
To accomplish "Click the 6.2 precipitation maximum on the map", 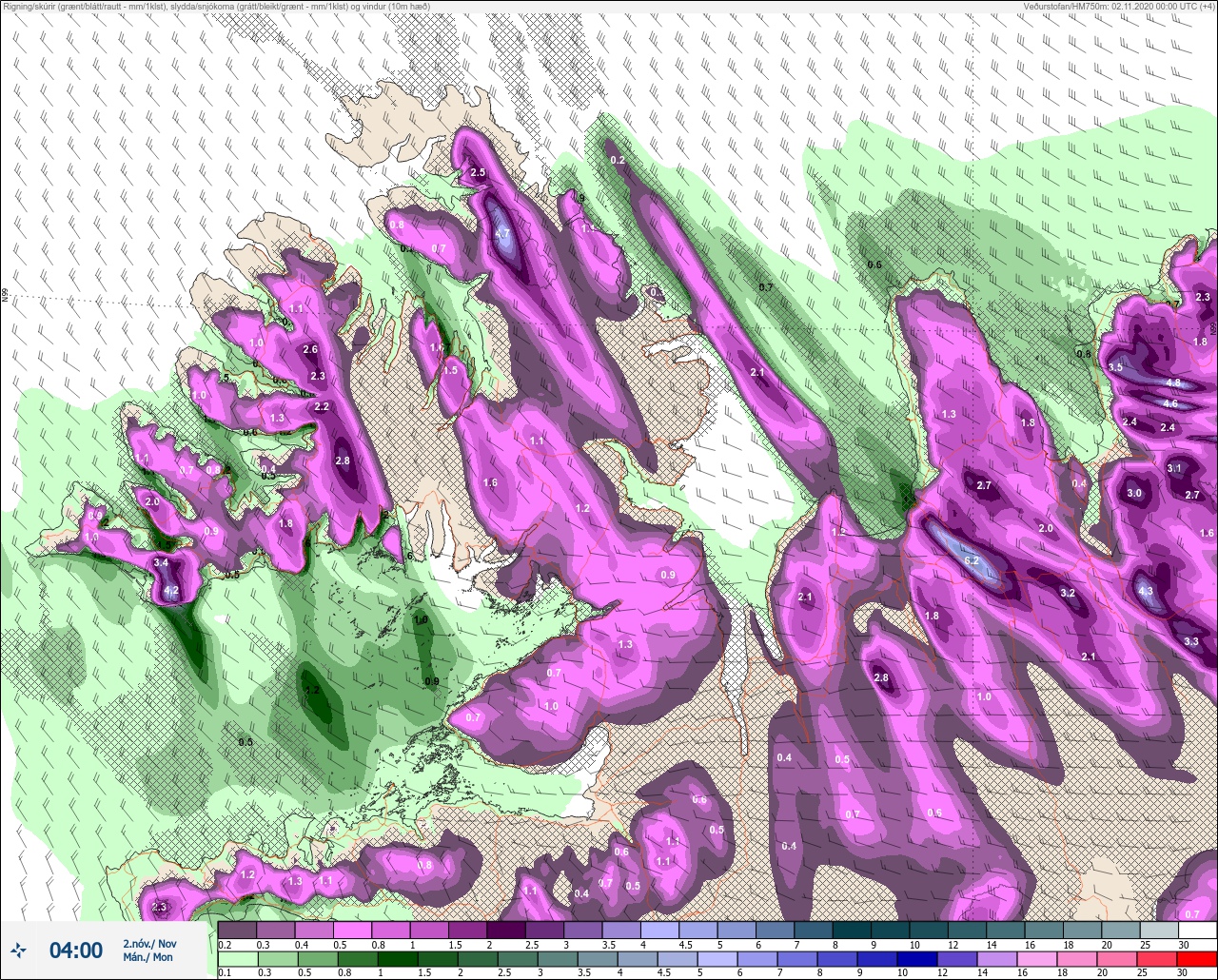I will [972, 561].
